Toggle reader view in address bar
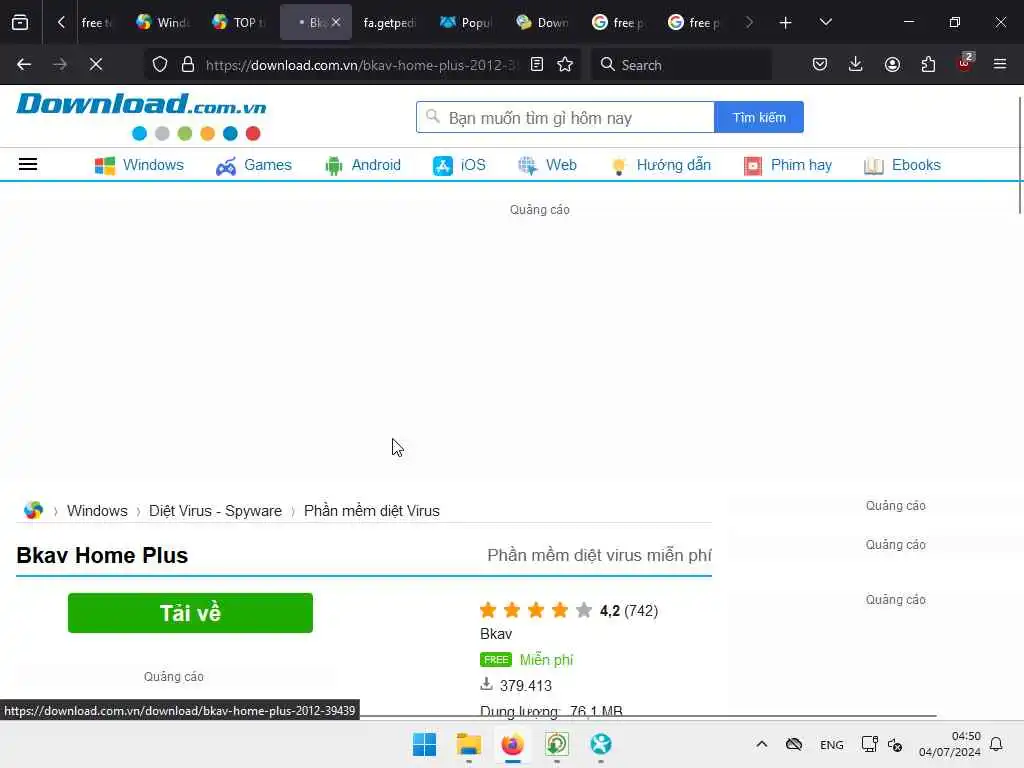The width and height of the screenshot is (1024, 768). 537,65
